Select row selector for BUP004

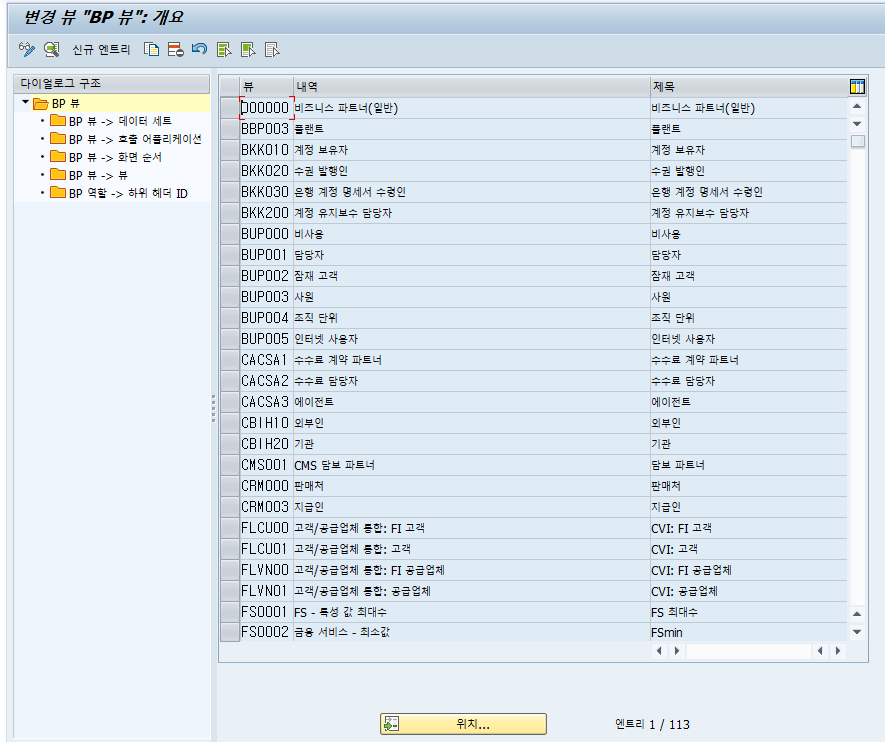230,318
